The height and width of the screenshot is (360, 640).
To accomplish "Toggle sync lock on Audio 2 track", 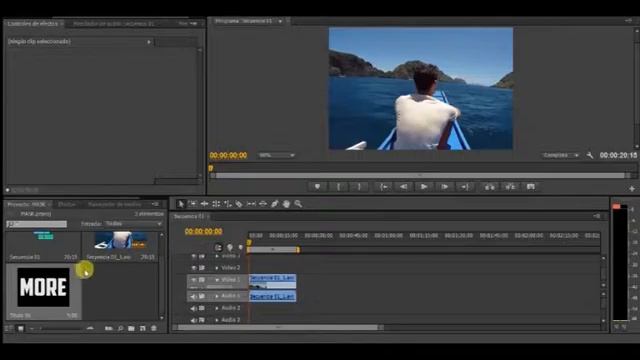I will [202, 308].
